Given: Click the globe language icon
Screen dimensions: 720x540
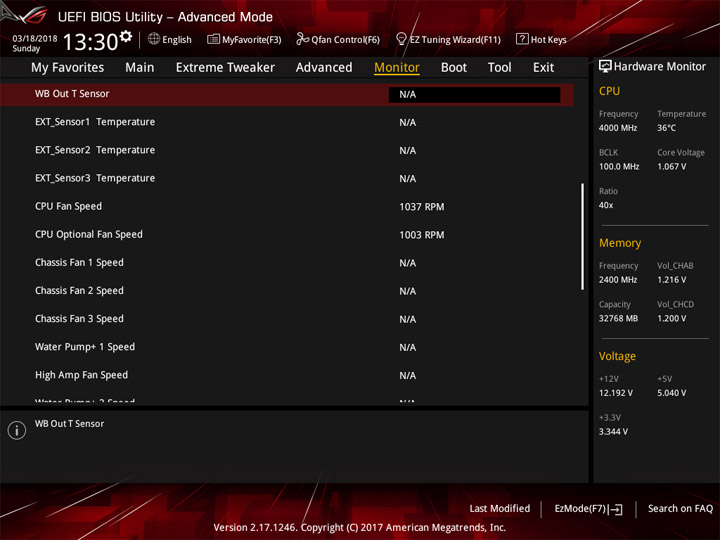Looking at the screenshot, I should [154, 39].
